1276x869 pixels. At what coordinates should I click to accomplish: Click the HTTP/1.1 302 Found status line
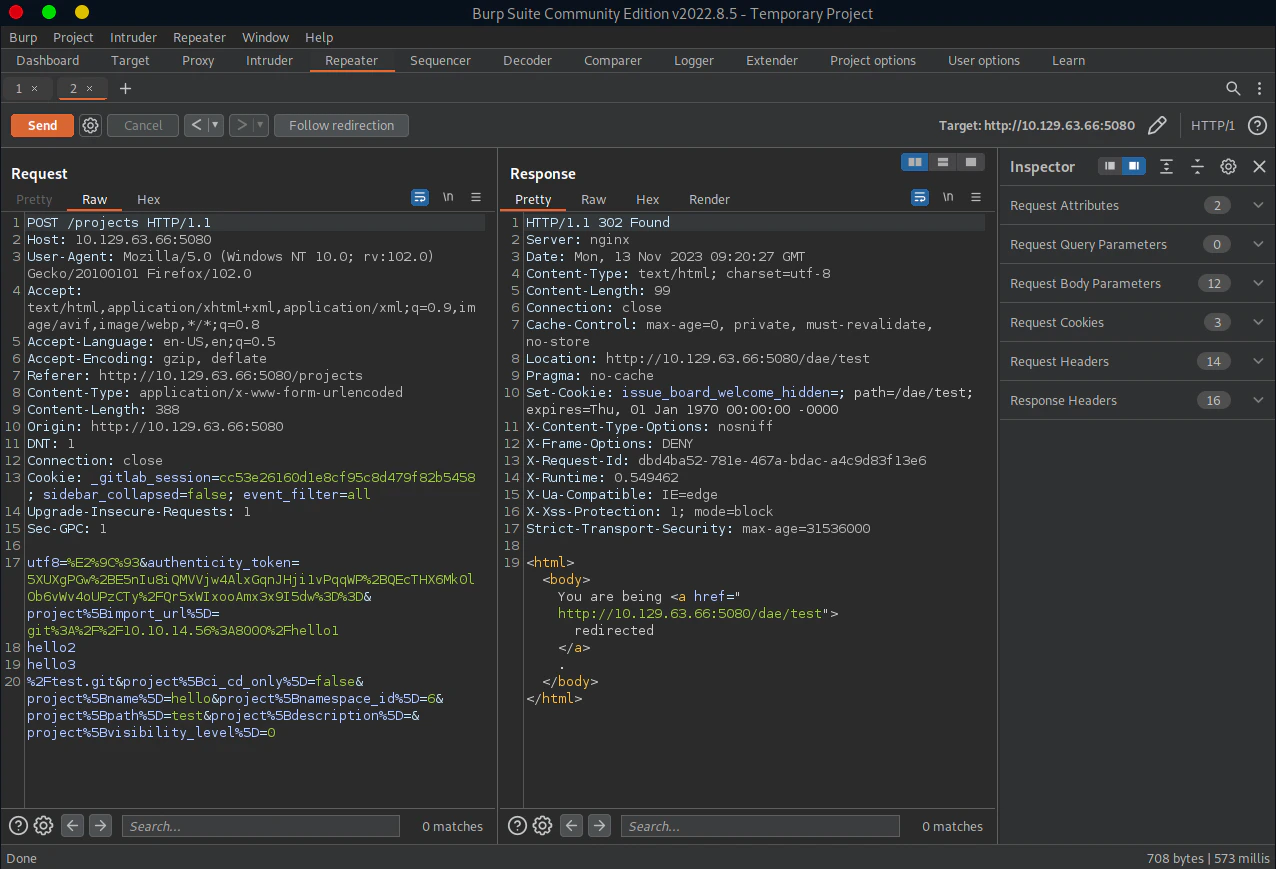coord(598,222)
